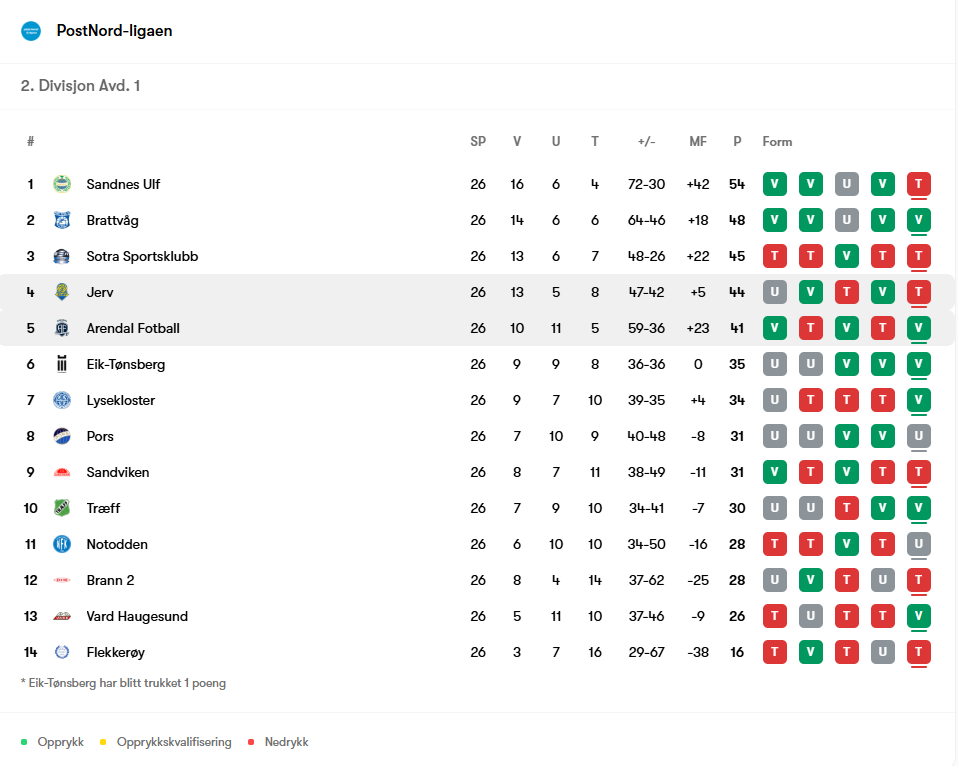Click the Flekkerøy club crest
Screen dimensions: 958x766
62,652
